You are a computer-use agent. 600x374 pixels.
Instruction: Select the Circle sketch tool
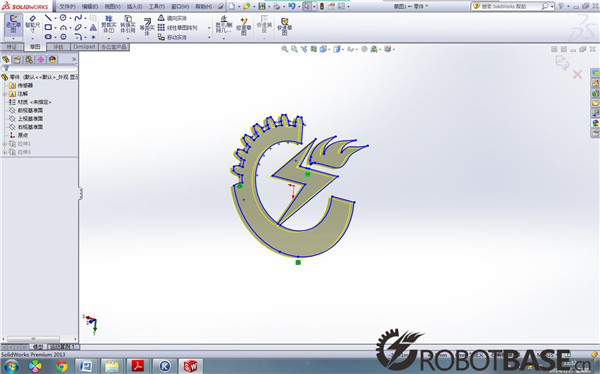(63, 18)
